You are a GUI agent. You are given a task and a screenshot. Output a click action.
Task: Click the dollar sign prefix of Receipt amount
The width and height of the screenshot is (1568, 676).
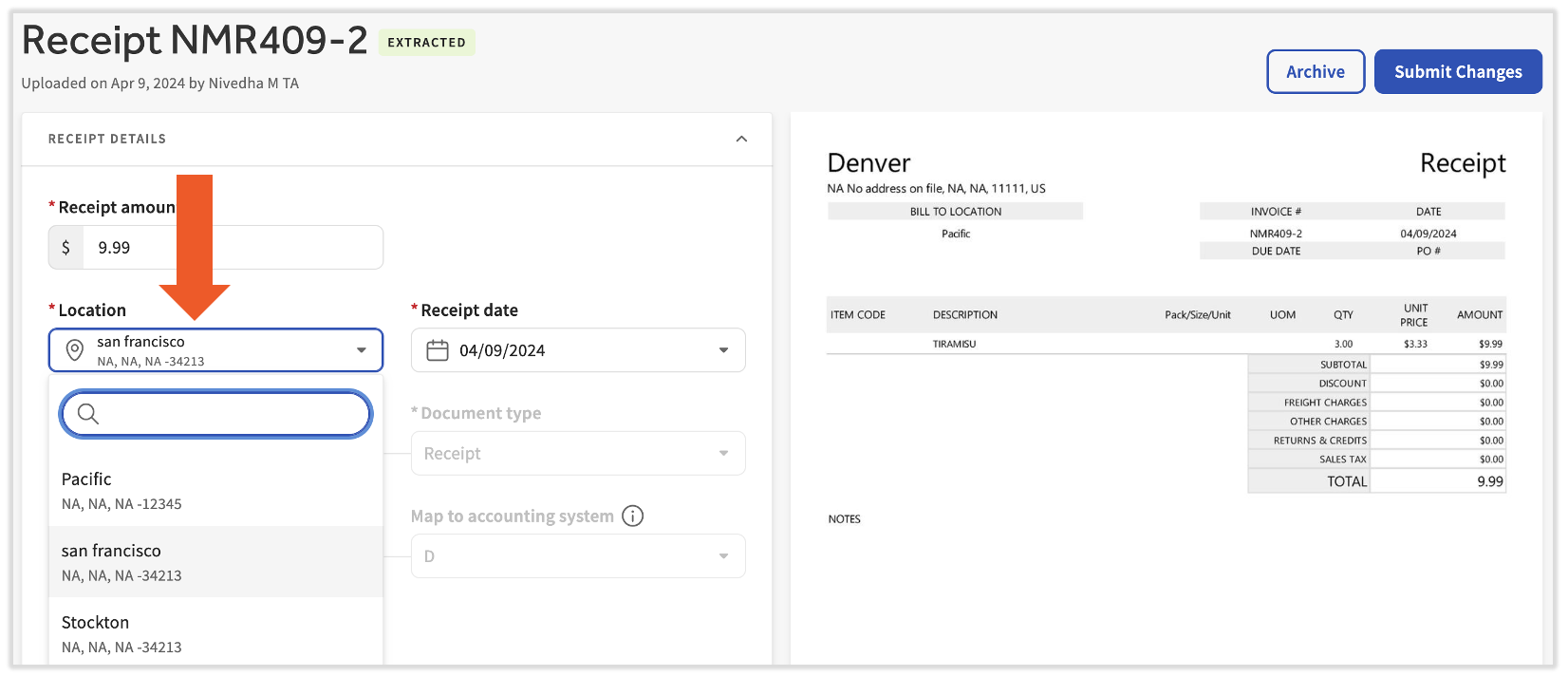click(65, 248)
